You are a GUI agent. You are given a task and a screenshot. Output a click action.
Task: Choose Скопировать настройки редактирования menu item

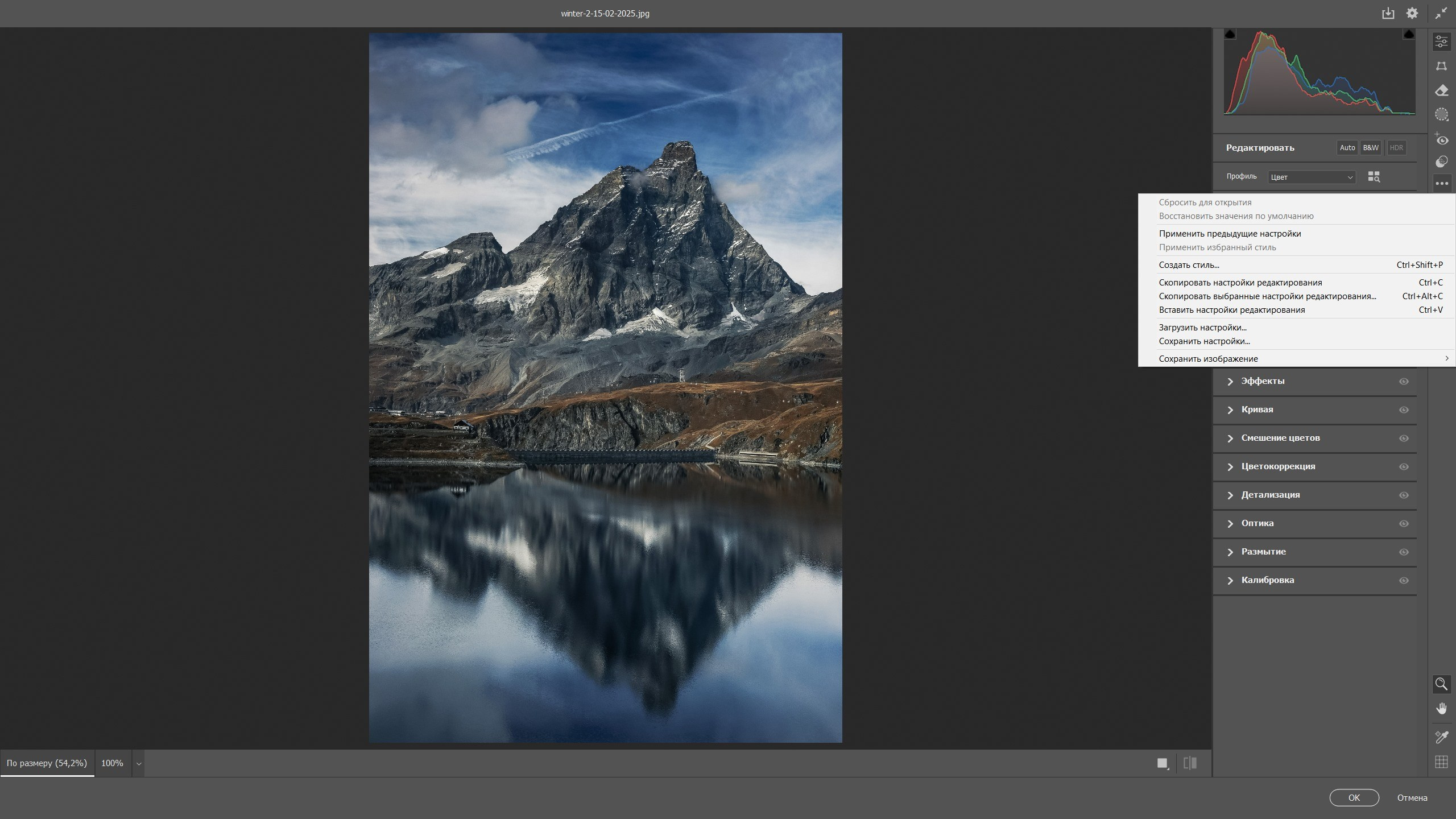click(1240, 283)
